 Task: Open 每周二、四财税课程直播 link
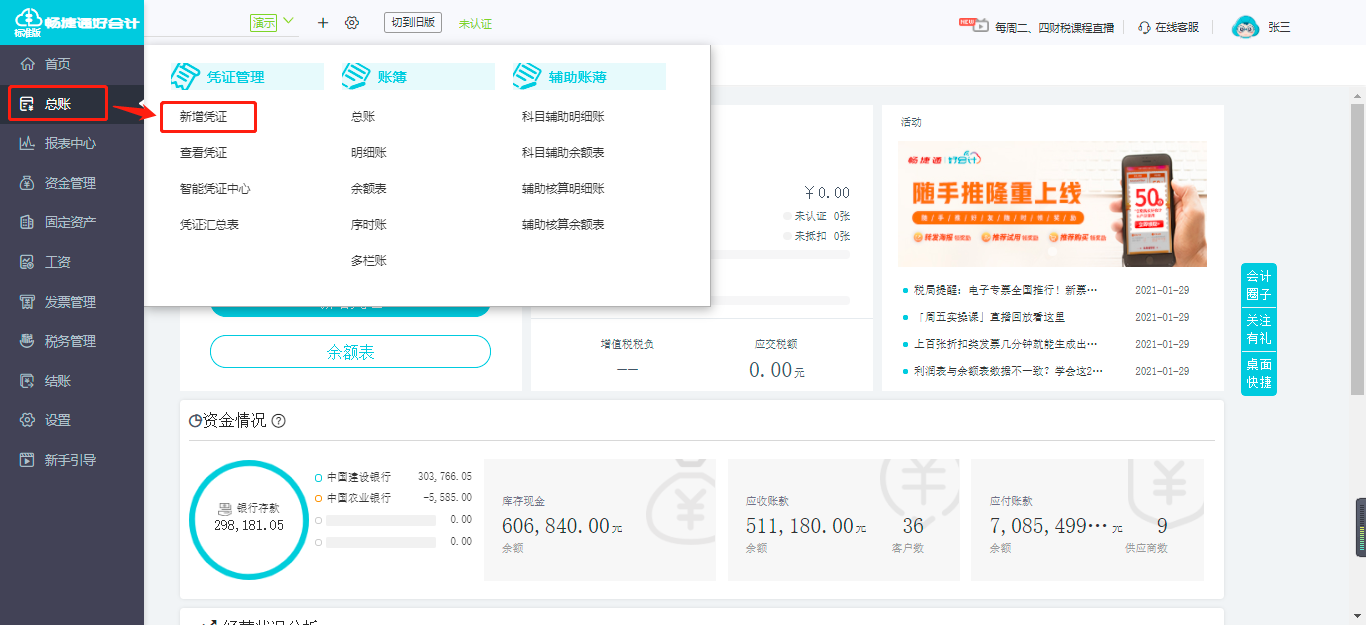(x=1054, y=28)
